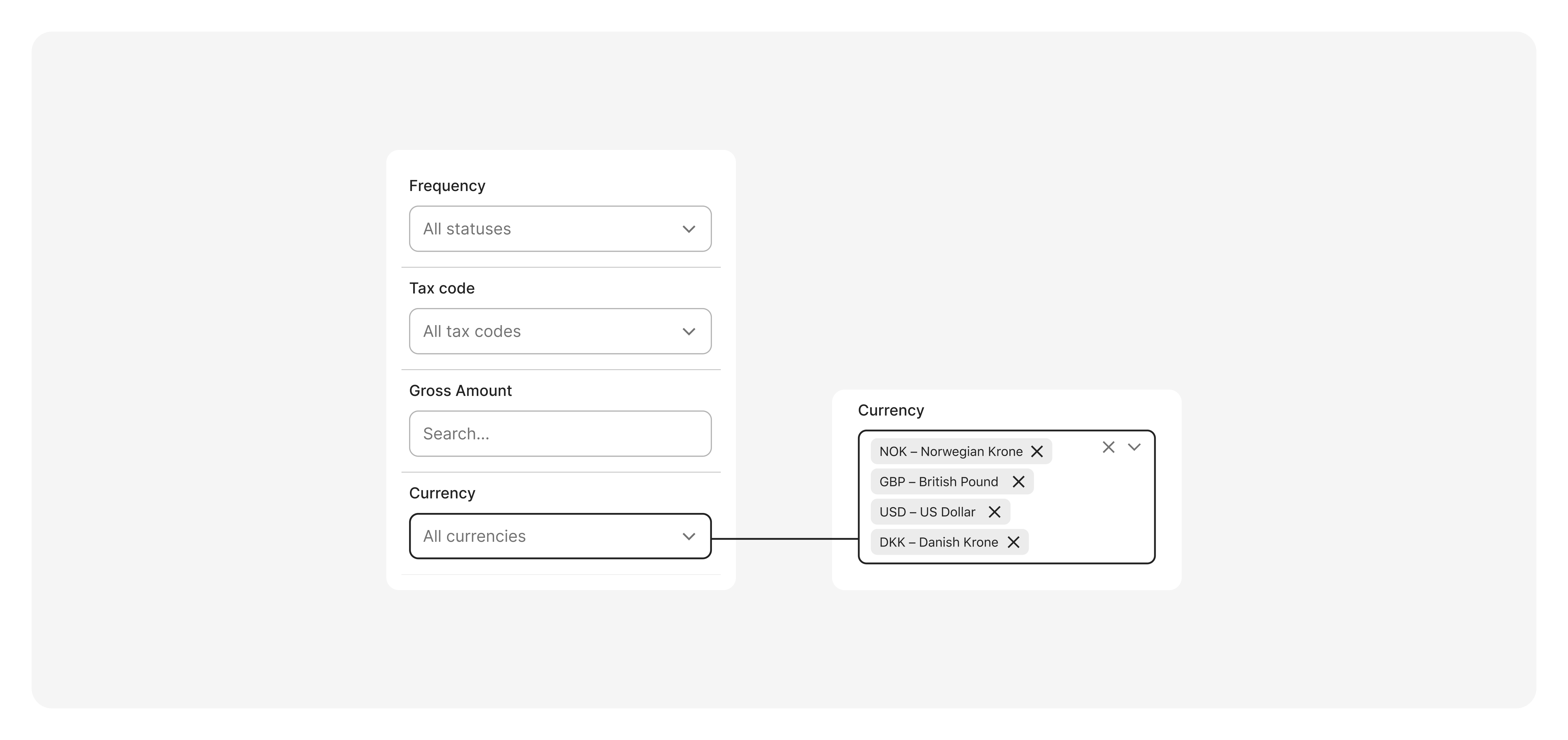Click the Tax code dropdown chevron arrow

(x=689, y=331)
